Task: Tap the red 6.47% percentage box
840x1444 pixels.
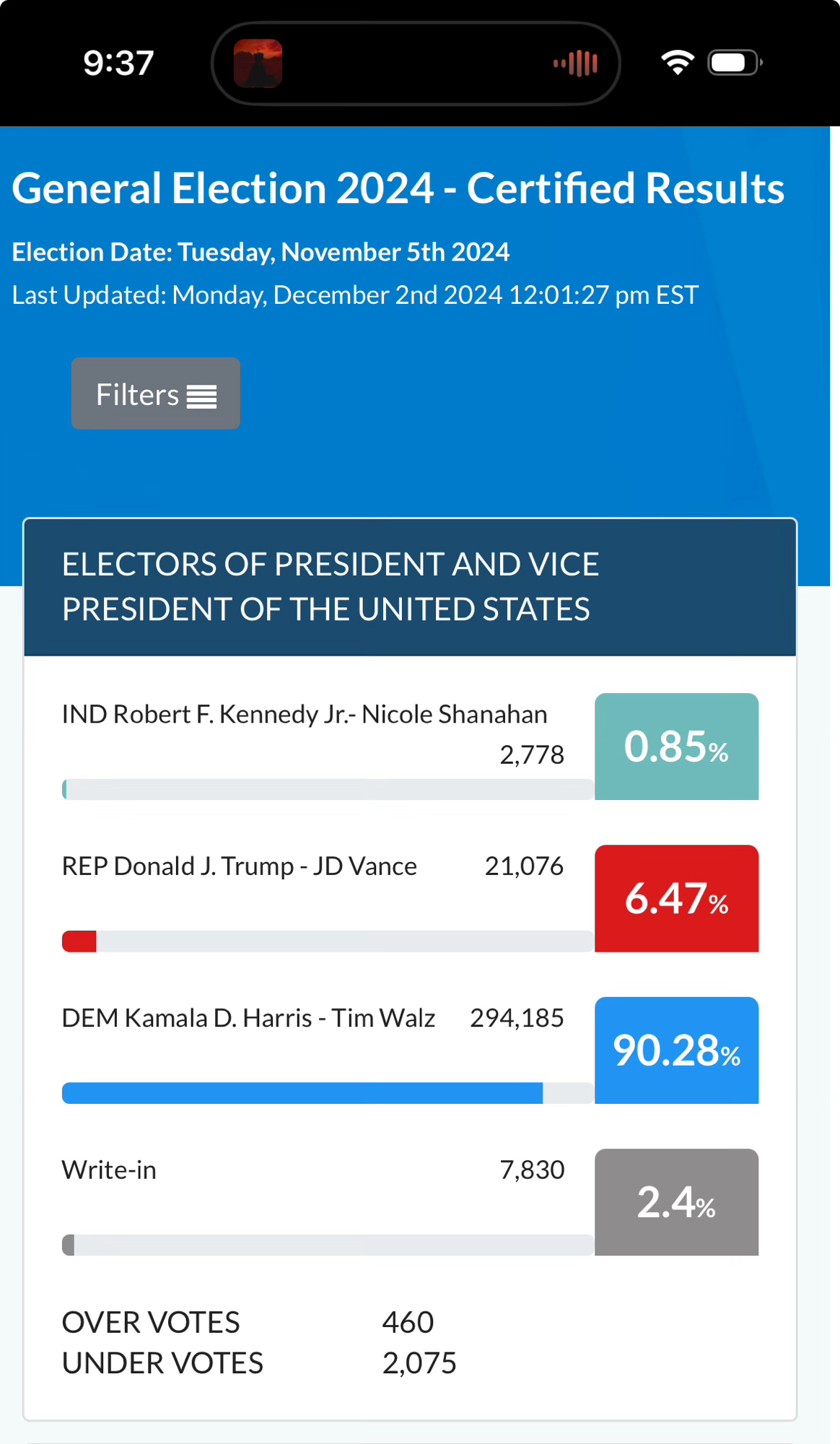Action: pos(676,898)
